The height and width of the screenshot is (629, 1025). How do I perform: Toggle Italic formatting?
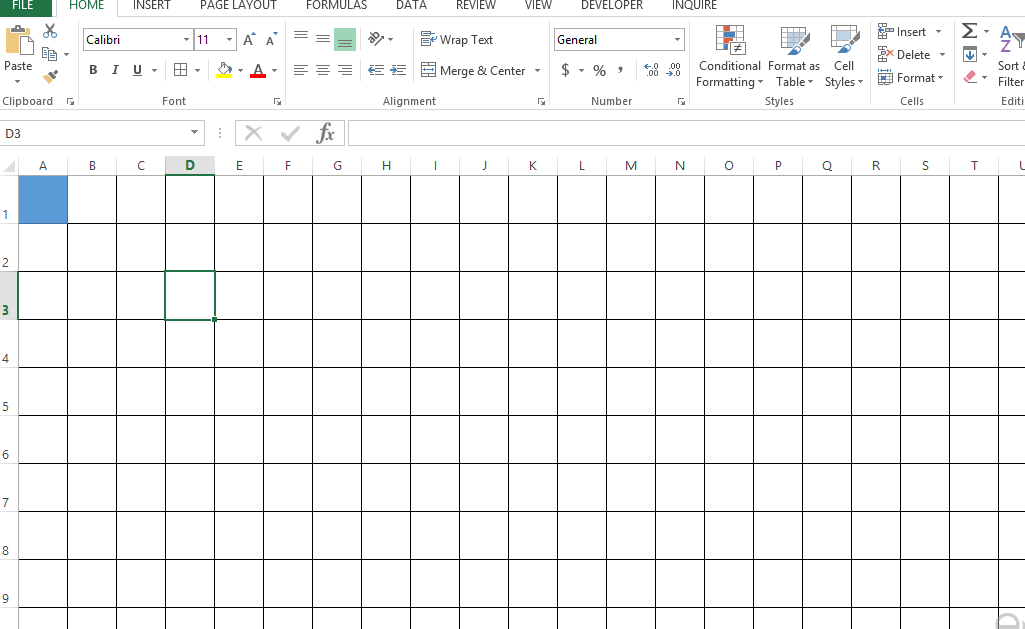[x=115, y=70]
